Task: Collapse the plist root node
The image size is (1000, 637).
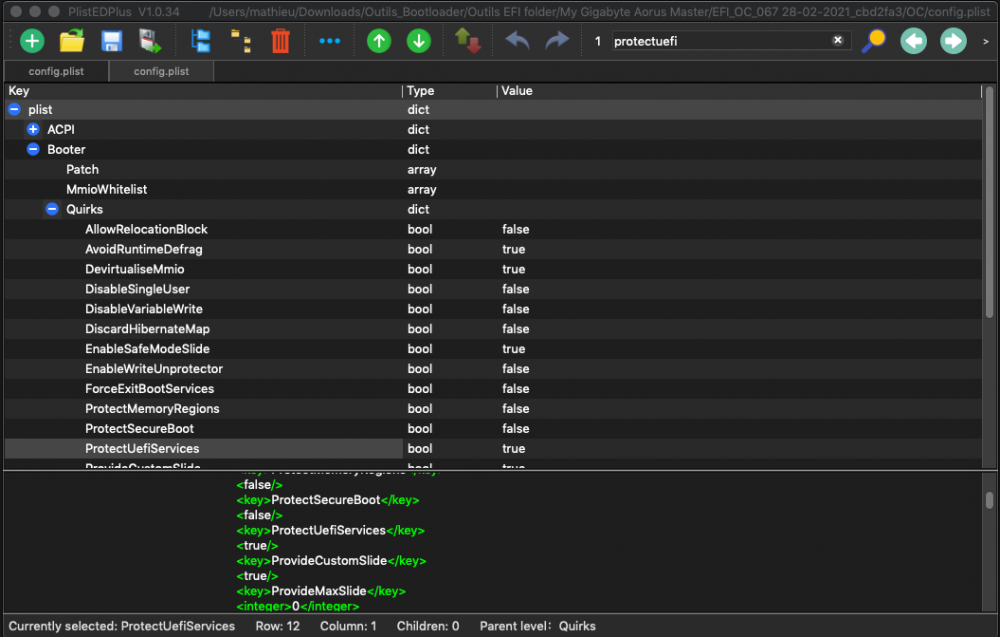Action: pyautogui.click(x=14, y=110)
